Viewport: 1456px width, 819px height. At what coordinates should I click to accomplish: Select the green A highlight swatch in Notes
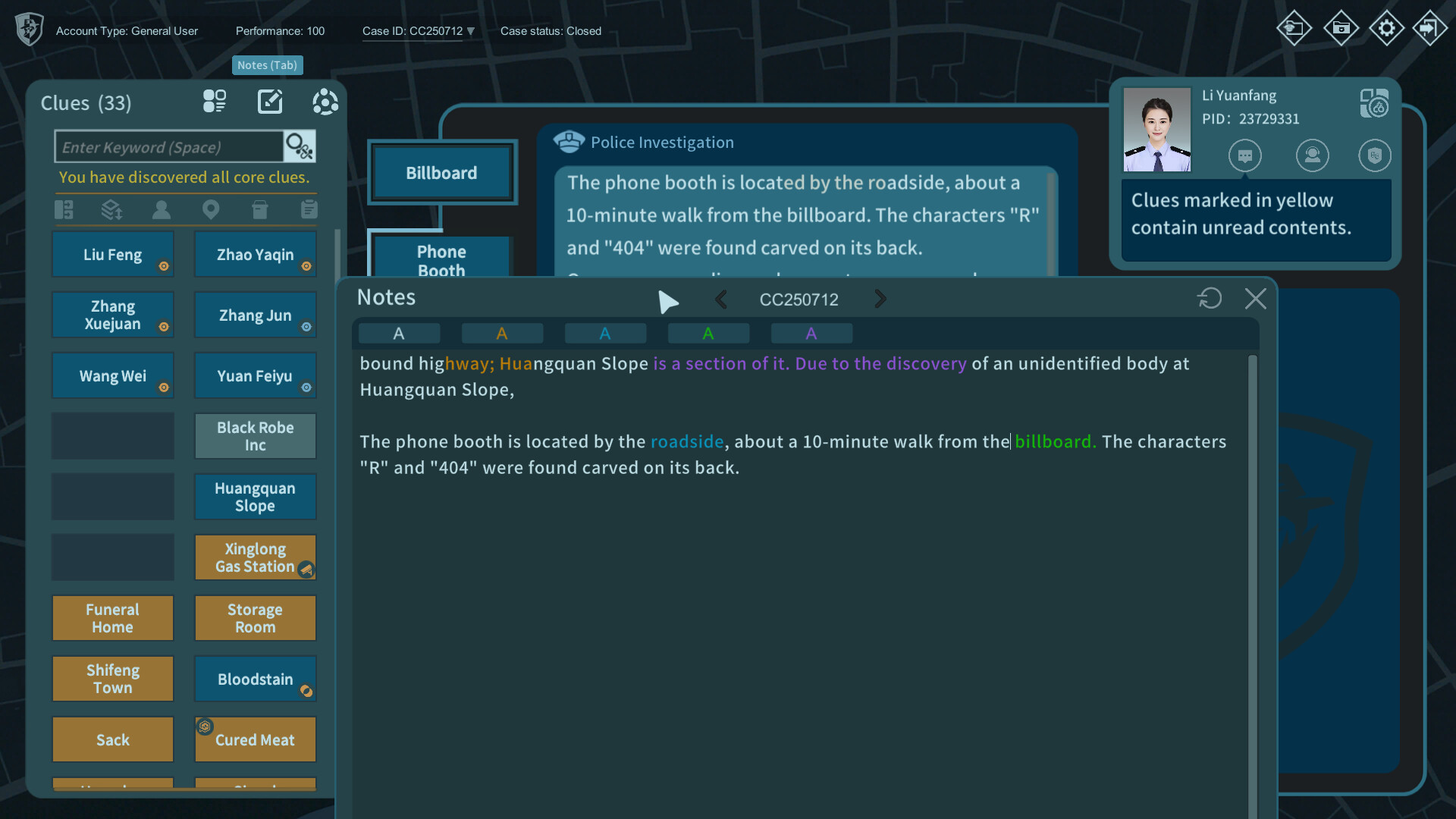[708, 332]
